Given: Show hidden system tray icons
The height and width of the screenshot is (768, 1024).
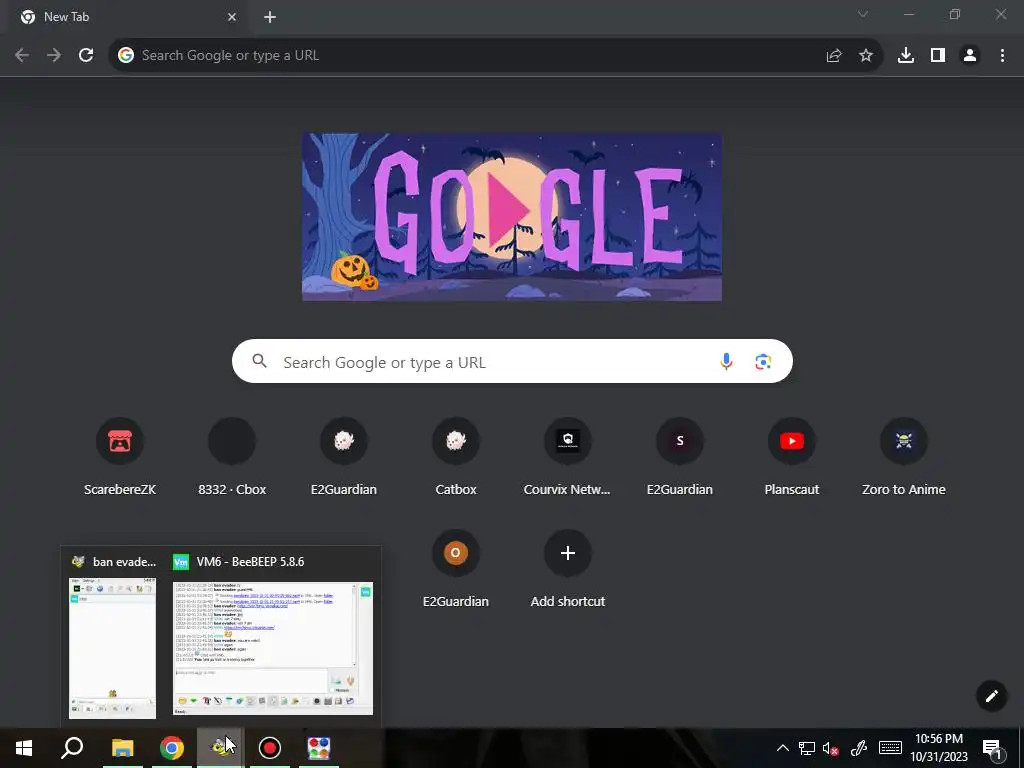Looking at the screenshot, I should [x=782, y=748].
